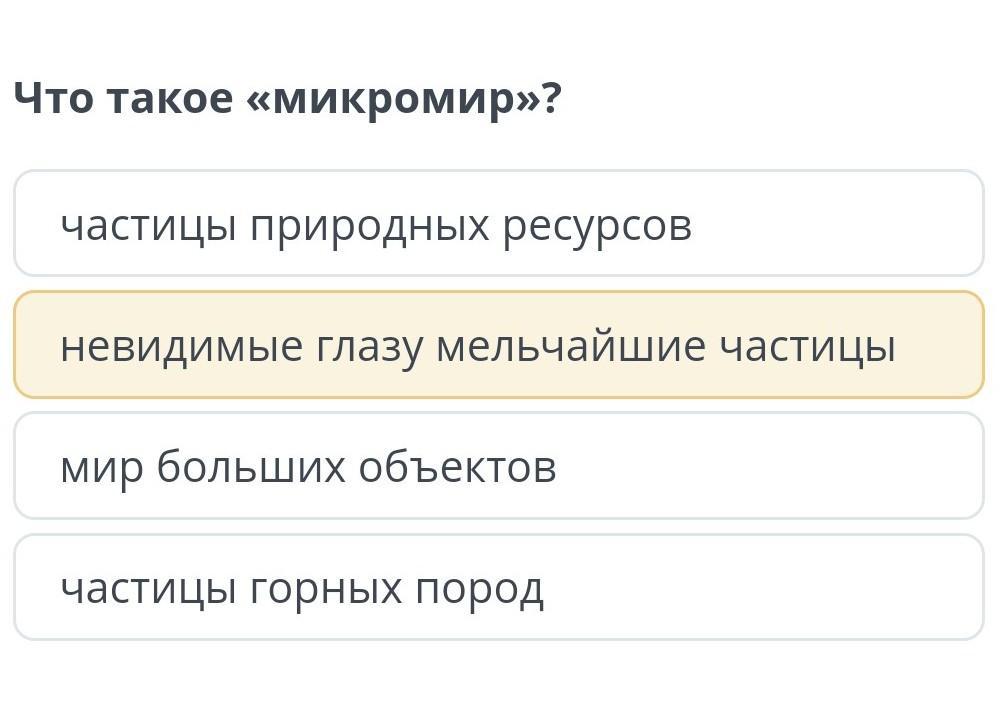
Task: Select answer «частицы горных пород»
Action: coord(498,588)
